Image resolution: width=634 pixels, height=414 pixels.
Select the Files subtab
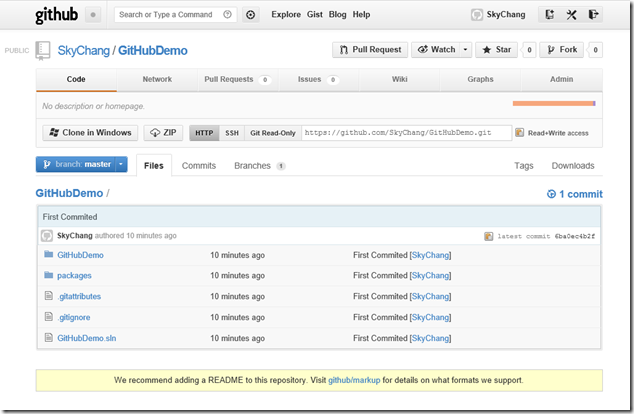[x=154, y=166]
